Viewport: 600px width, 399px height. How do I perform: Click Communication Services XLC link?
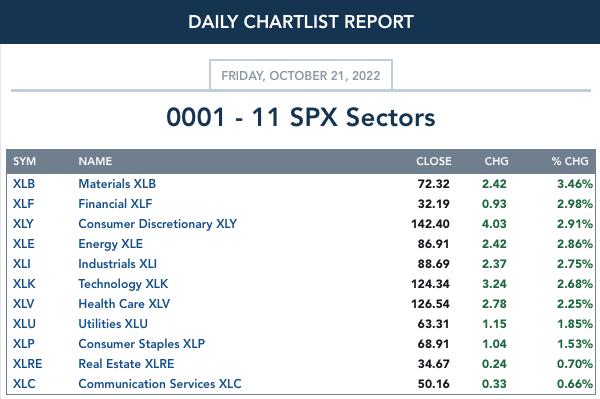pos(160,384)
